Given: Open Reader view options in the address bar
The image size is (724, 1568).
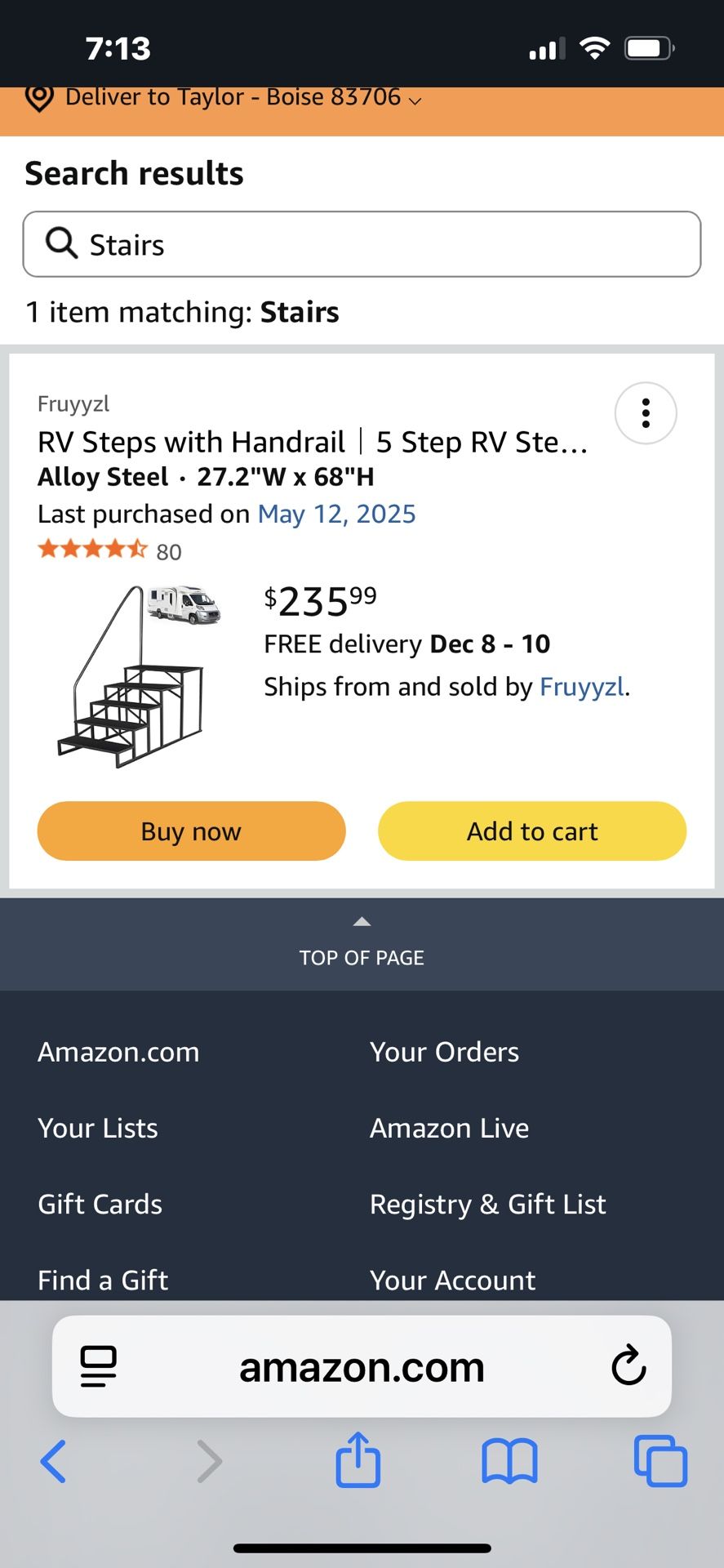Looking at the screenshot, I should [97, 1366].
